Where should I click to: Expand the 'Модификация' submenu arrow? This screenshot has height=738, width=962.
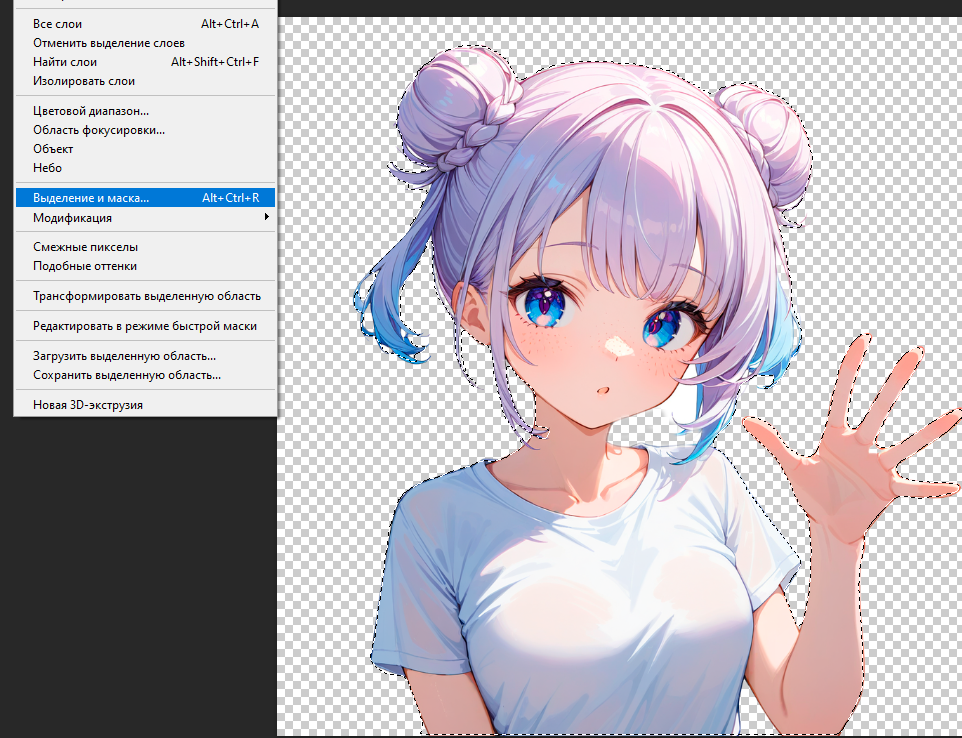tap(266, 217)
